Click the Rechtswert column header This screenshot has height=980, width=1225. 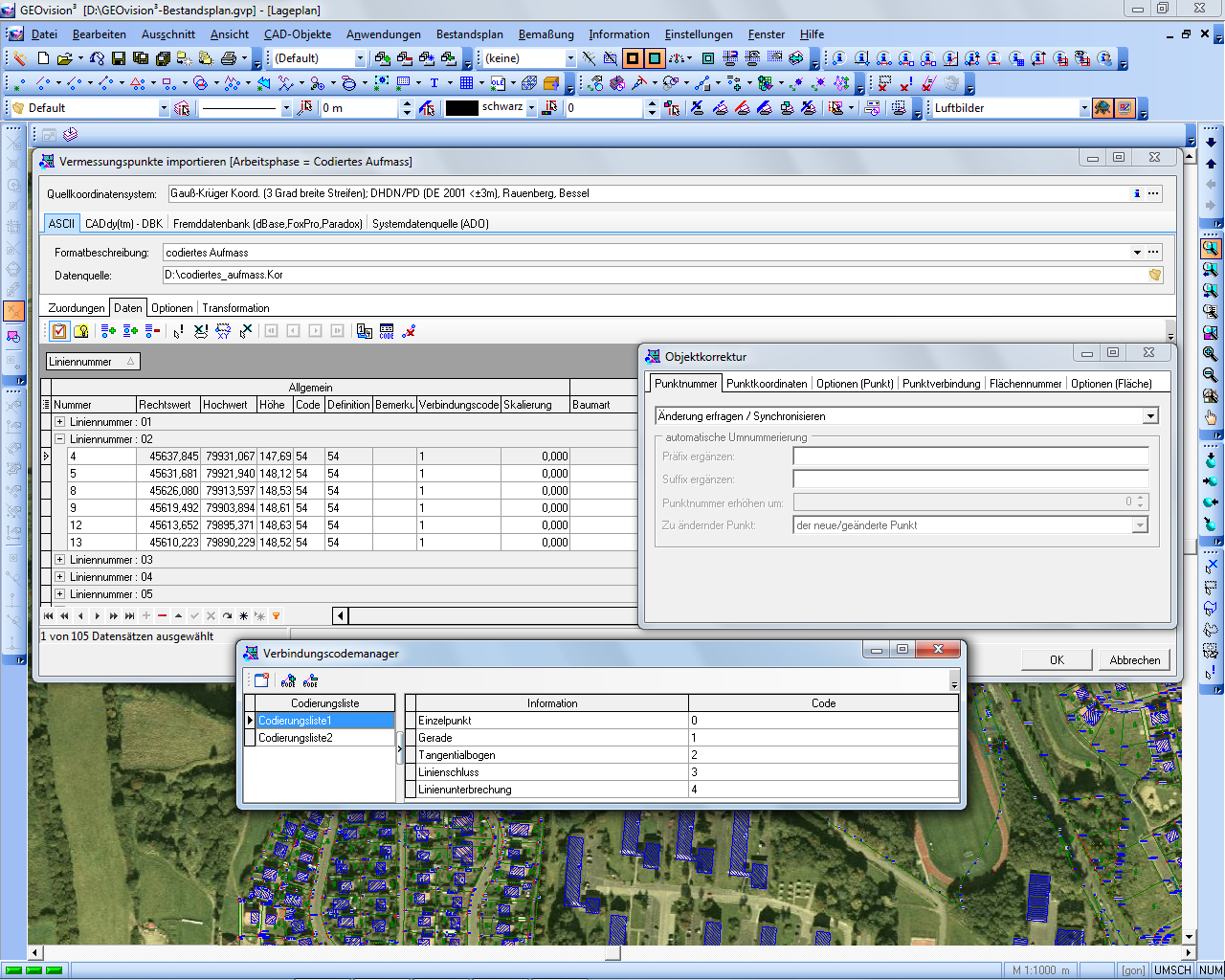168,405
